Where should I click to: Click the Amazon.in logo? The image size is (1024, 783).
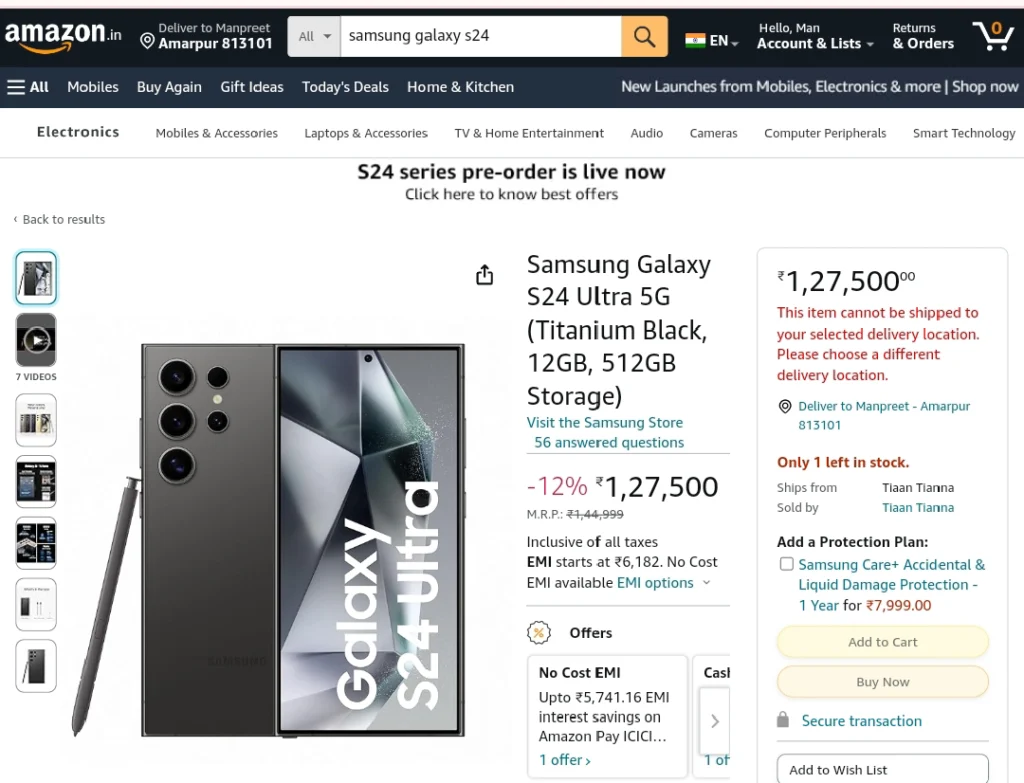coord(63,35)
